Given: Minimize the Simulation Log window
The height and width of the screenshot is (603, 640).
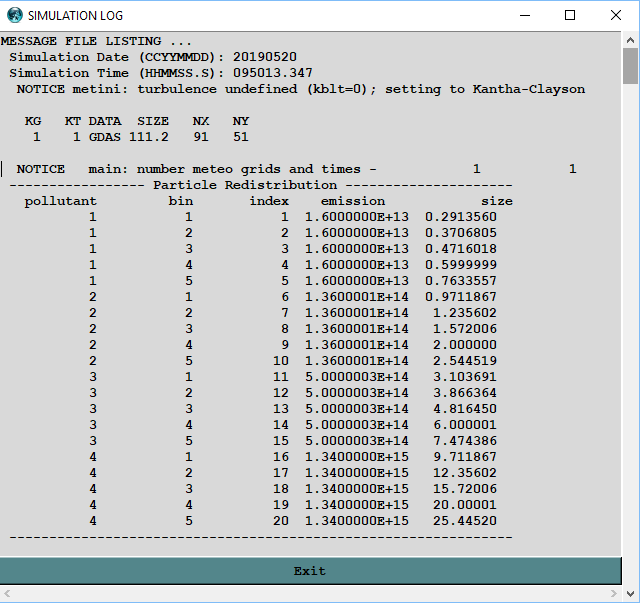Looking at the screenshot, I should 524,15.
